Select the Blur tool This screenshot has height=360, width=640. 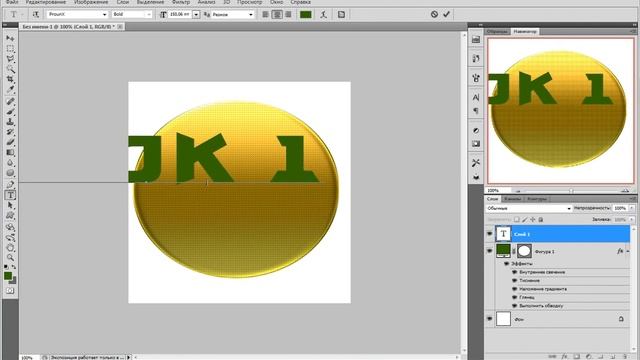pos(10,162)
